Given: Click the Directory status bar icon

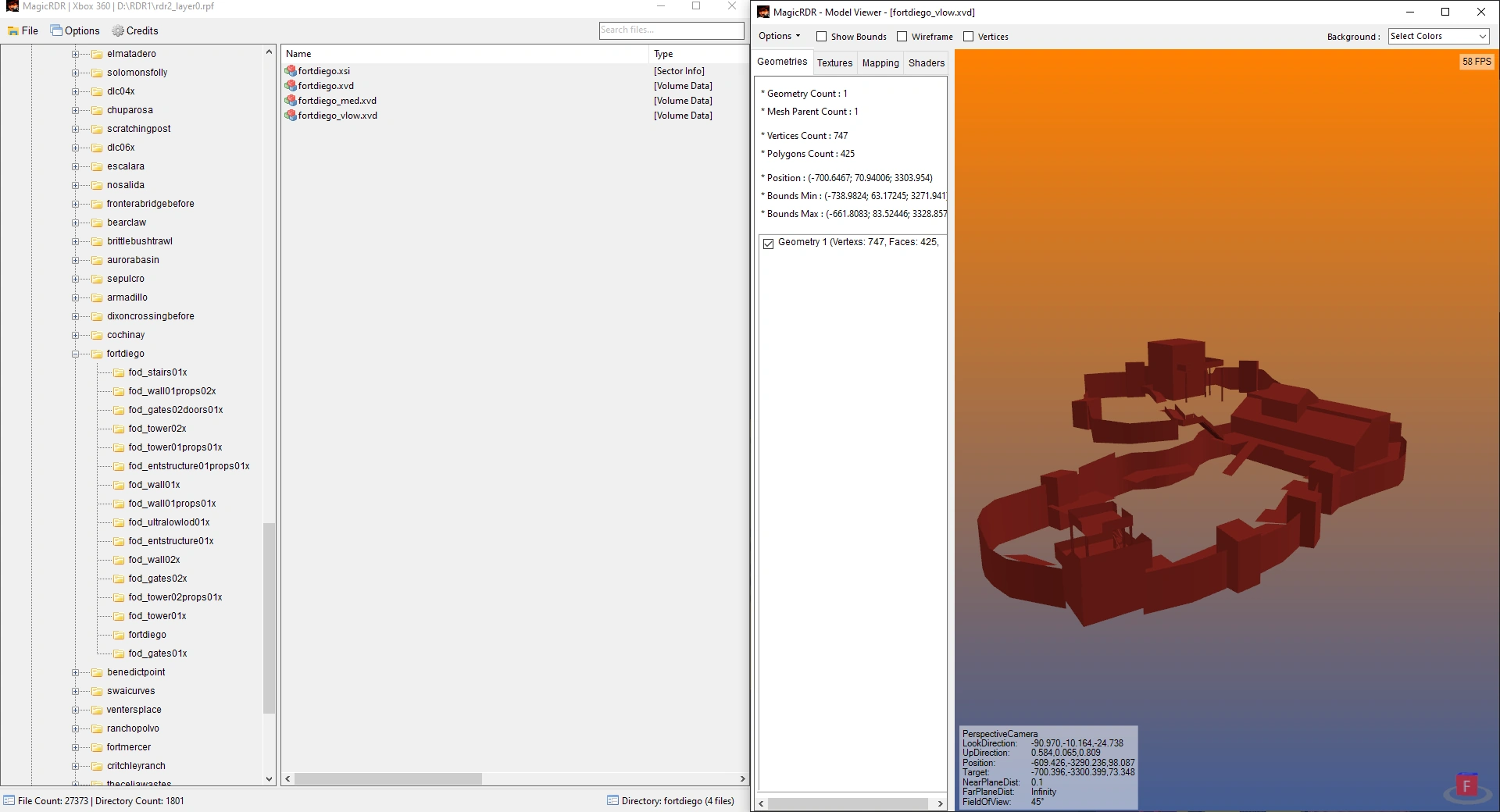Looking at the screenshot, I should point(612,800).
